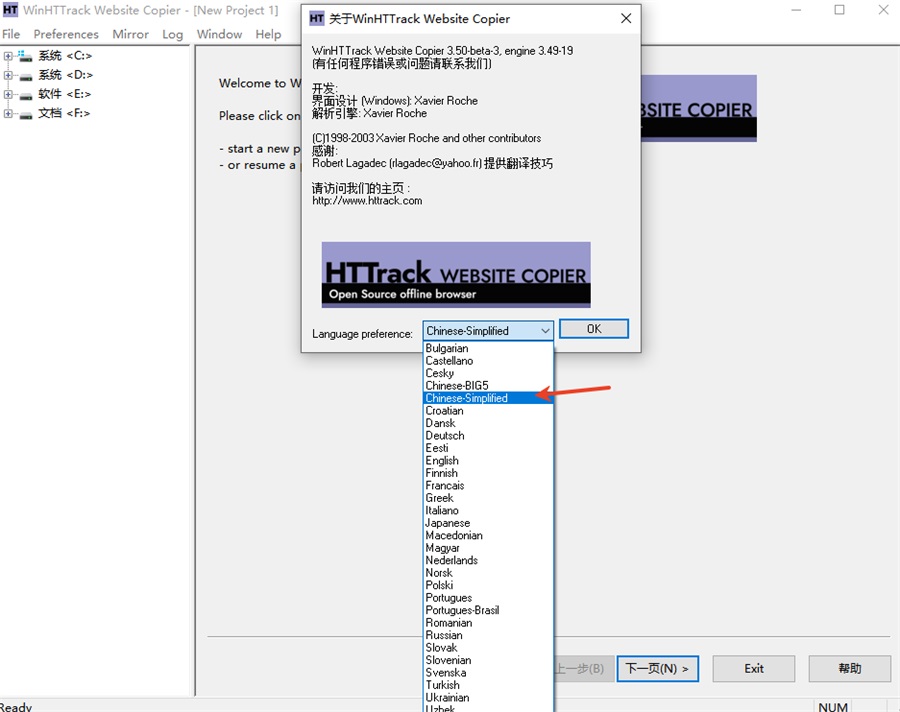Select the 系统 <C:> drive label
The width and height of the screenshot is (900, 712).
(65, 56)
